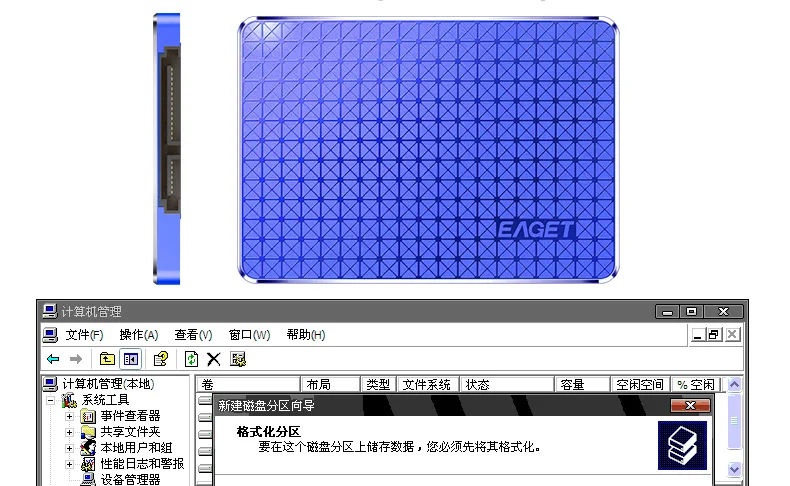This screenshot has height=486, width=790.
Task: Open the 操作(A) menu
Action: (x=139, y=335)
